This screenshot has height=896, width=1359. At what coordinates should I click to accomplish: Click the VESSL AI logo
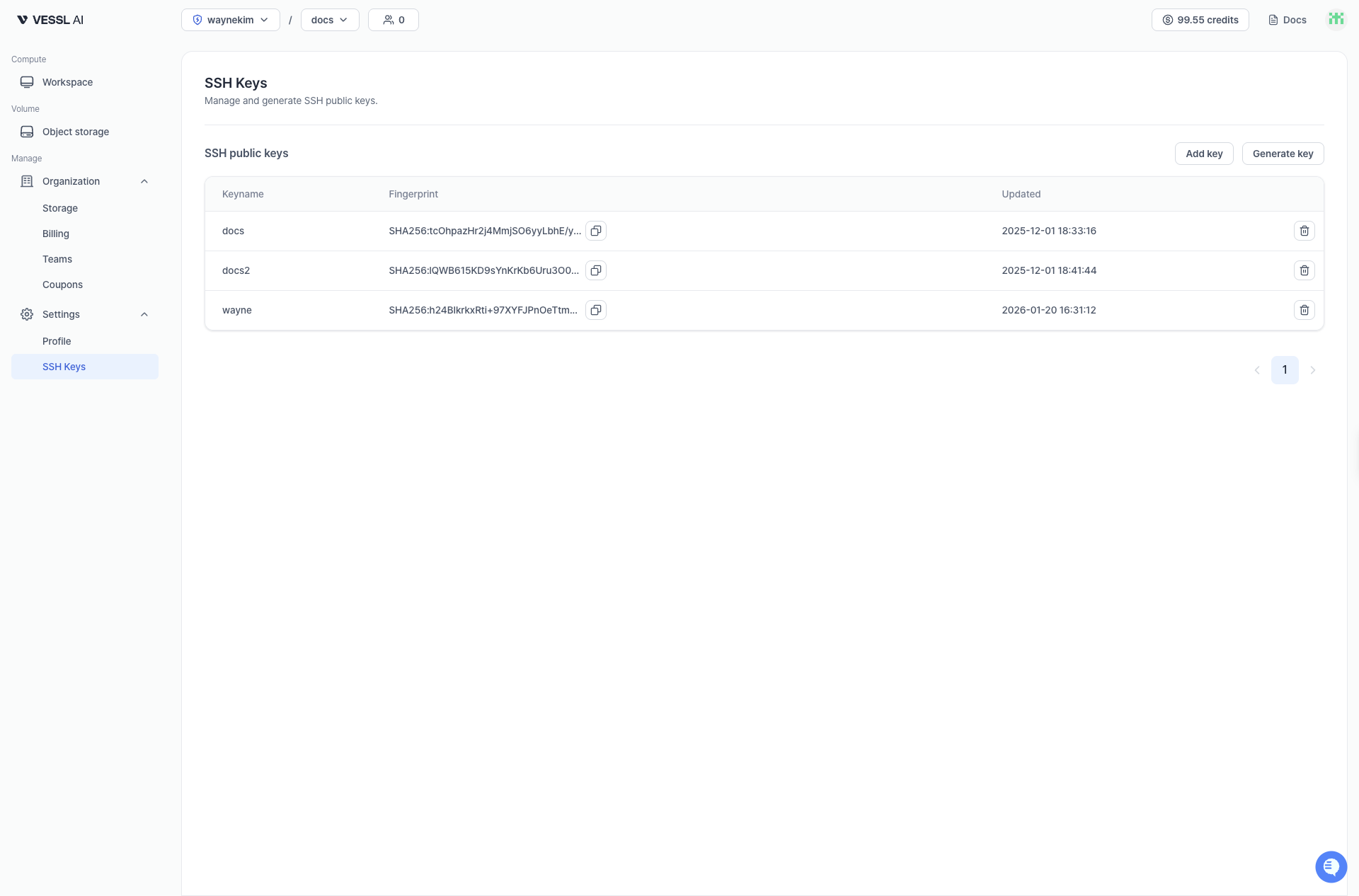[50, 19]
